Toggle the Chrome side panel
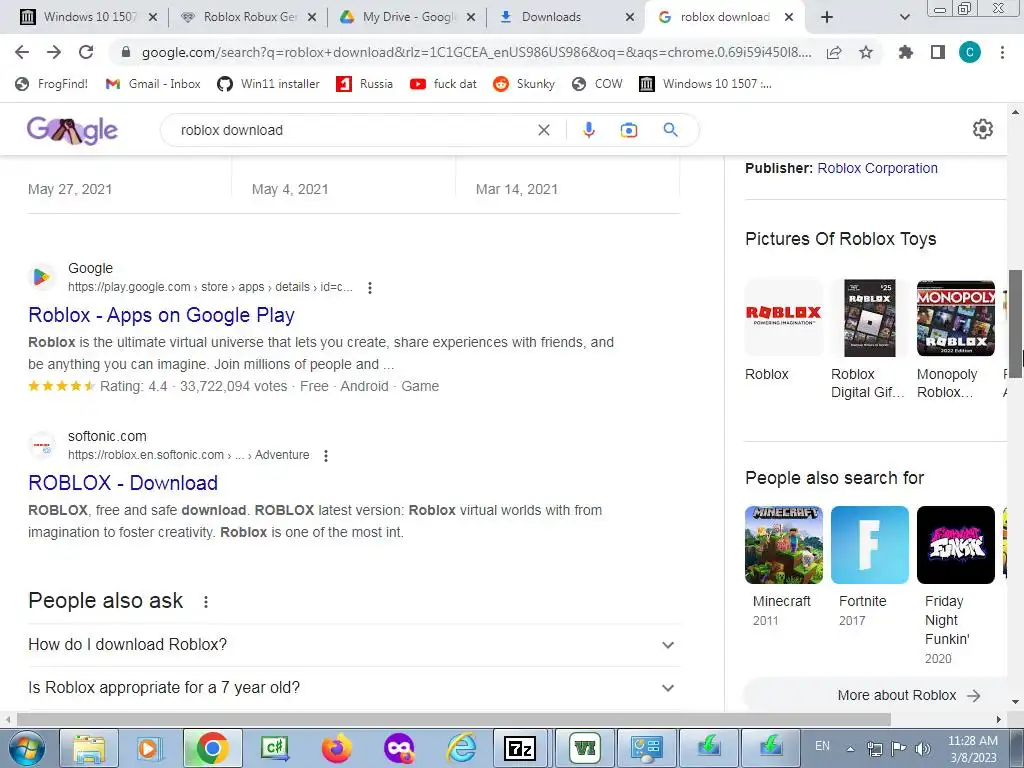Viewport: 1024px width, 768px height. [x=938, y=52]
